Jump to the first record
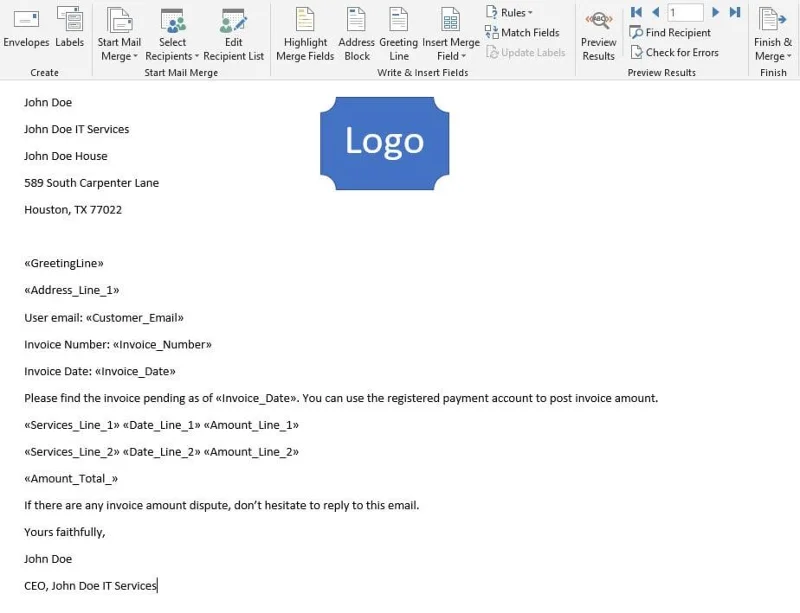Screen dimensions: 800x613 (x=636, y=12)
